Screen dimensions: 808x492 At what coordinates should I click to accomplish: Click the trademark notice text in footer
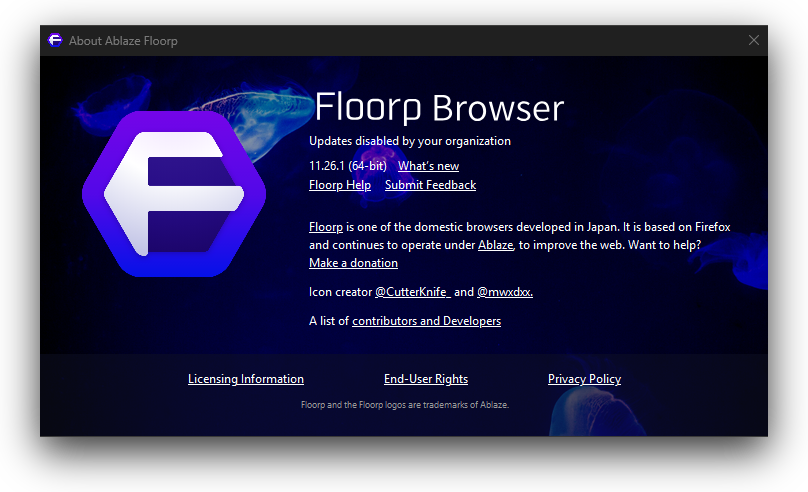[x=405, y=405]
